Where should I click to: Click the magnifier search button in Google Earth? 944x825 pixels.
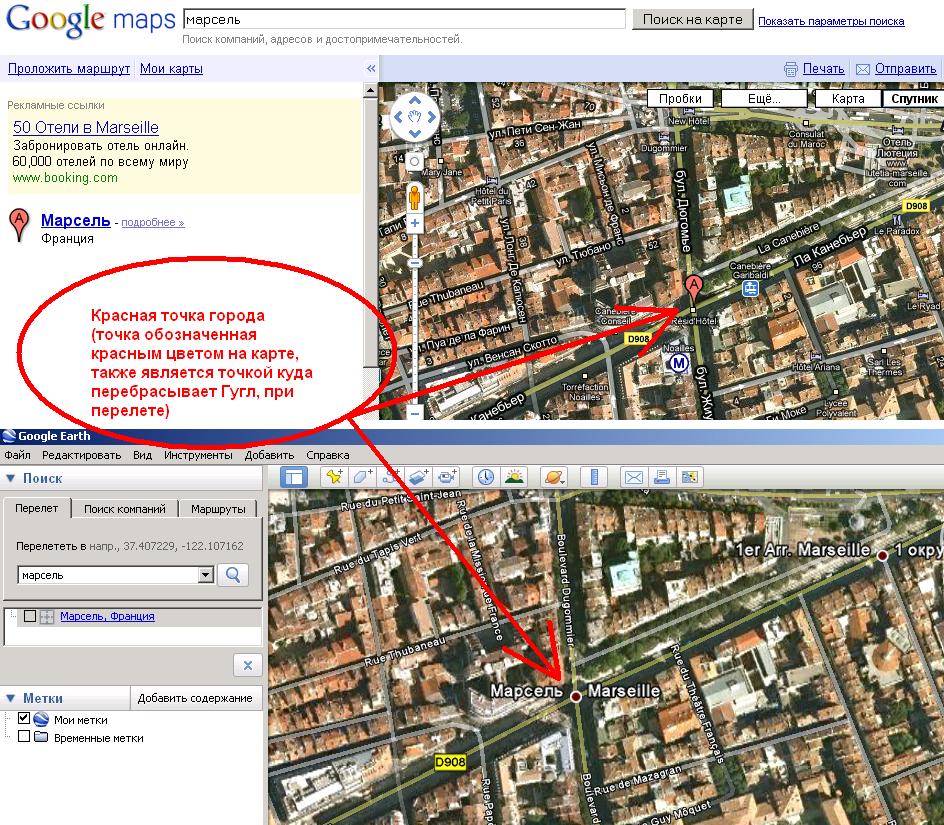pos(232,575)
